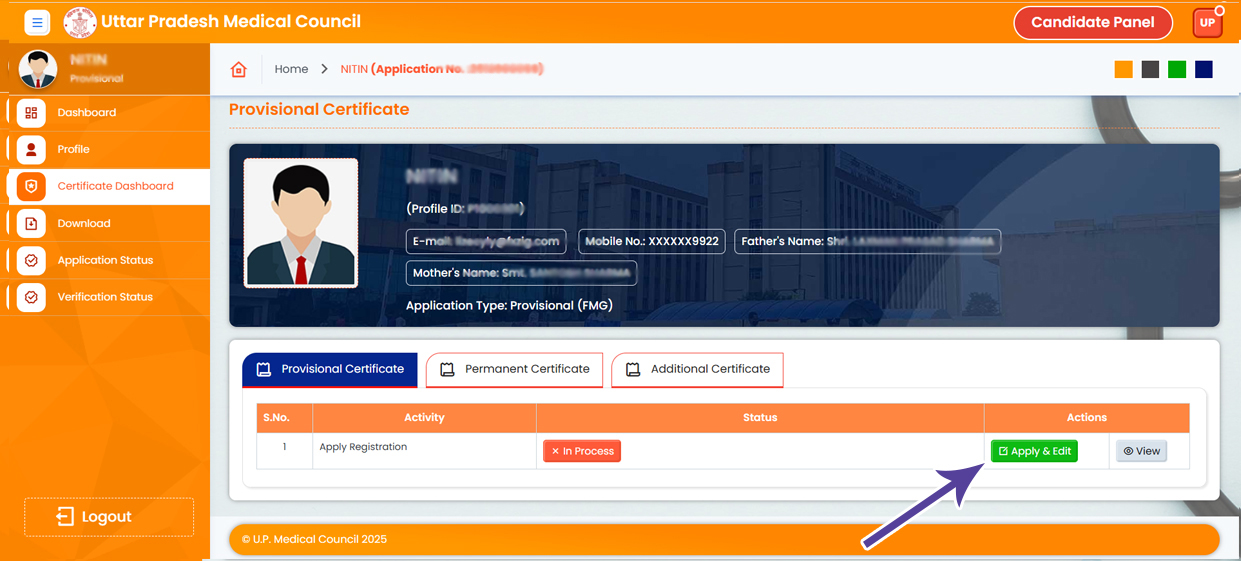Choose the green theme color swatch

point(1177,69)
